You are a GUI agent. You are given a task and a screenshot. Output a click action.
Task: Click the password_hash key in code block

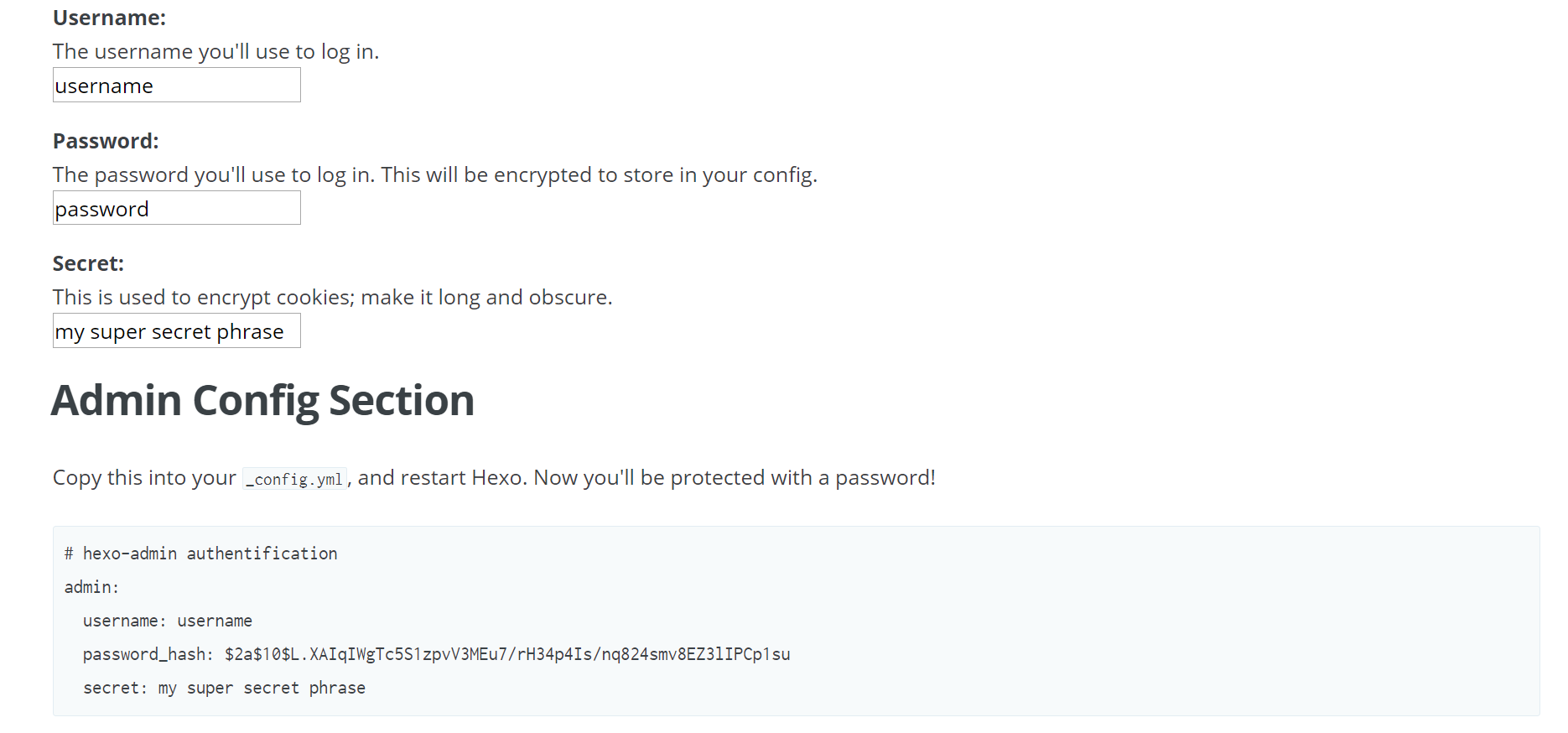pyautogui.click(x=148, y=654)
